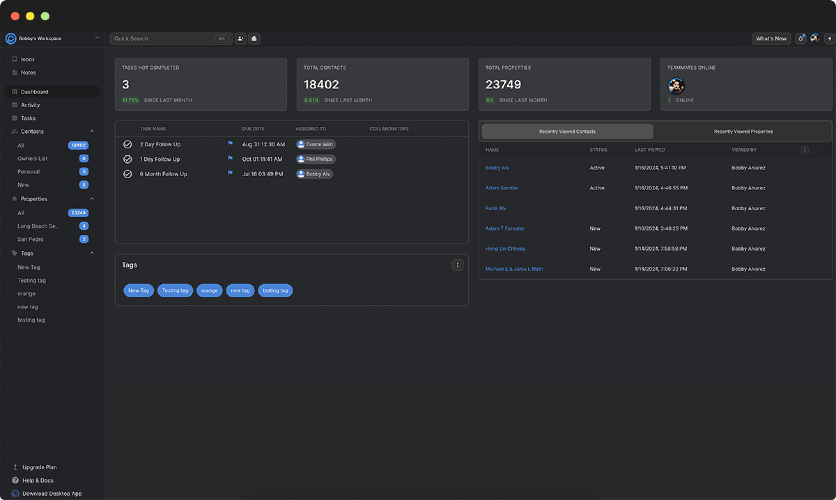The width and height of the screenshot is (836, 500).
Task: Click the add contact icon beside search
Action: point(241,39)
